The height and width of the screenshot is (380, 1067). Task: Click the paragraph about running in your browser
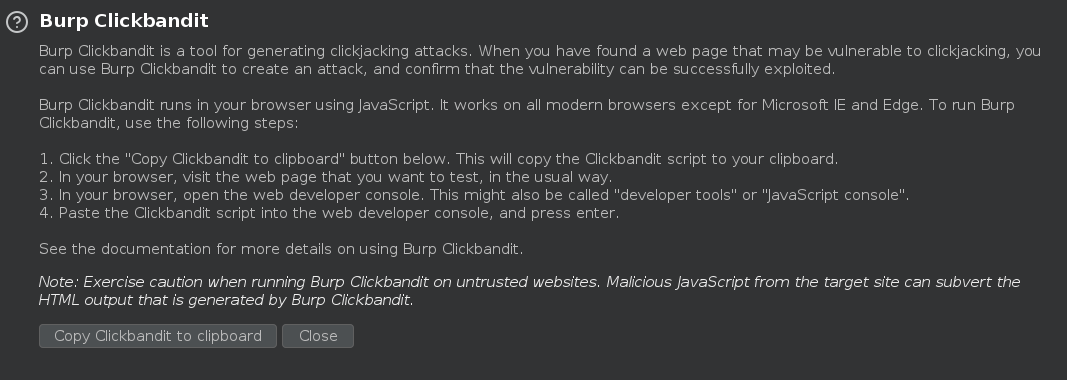[527, 114]
